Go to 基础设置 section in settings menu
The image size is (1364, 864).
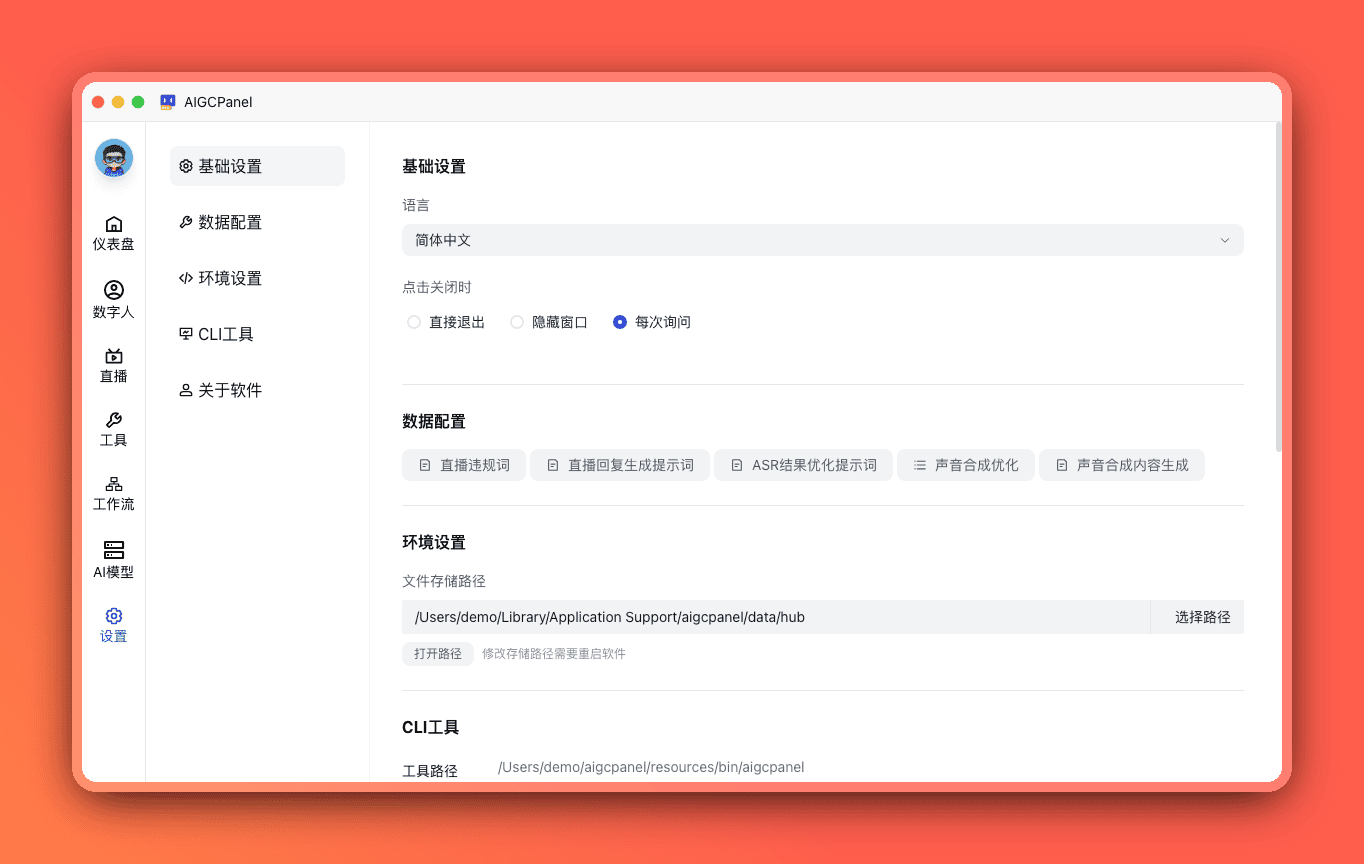pos(257,166)
